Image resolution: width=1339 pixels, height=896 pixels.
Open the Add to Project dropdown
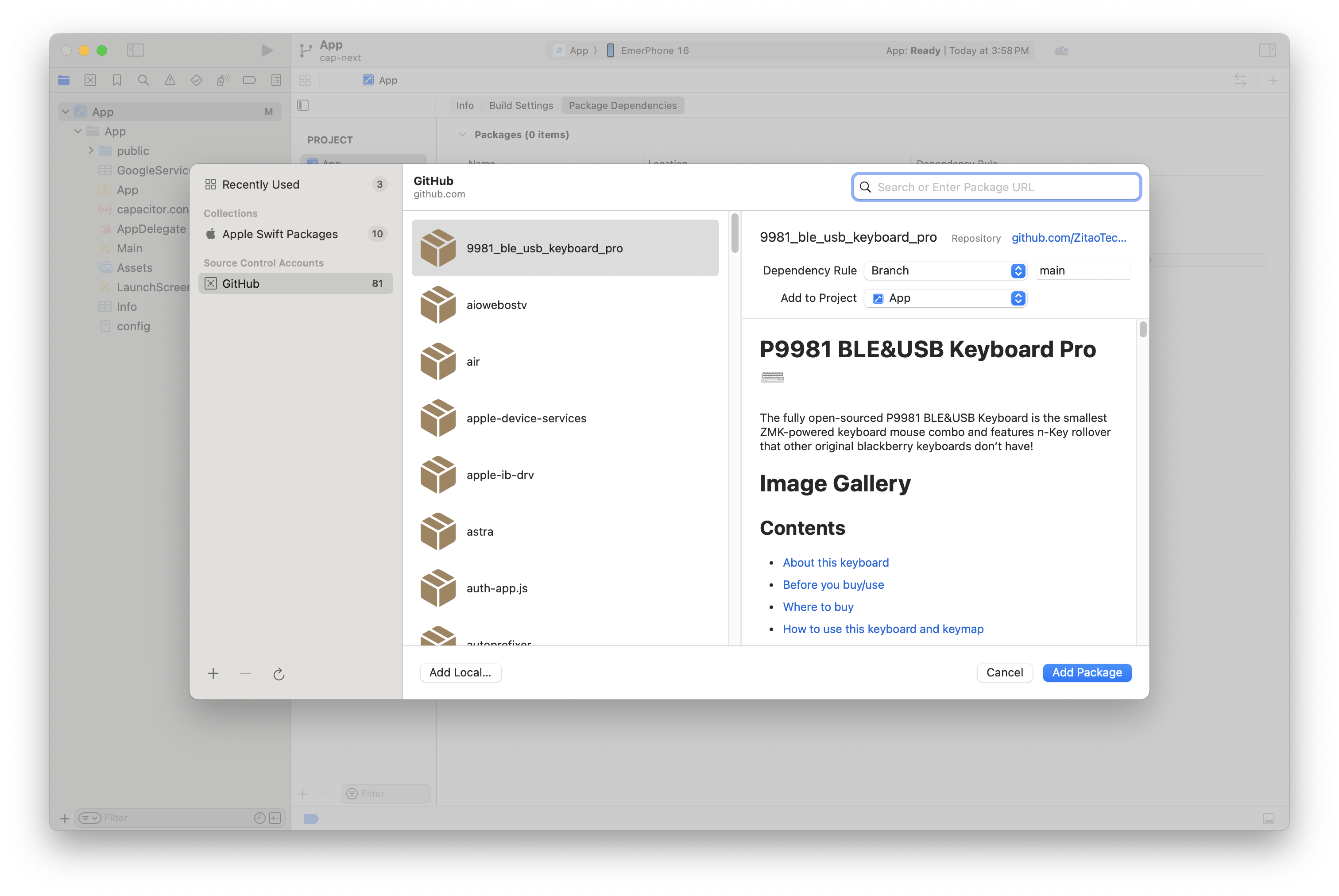(945, 298)
